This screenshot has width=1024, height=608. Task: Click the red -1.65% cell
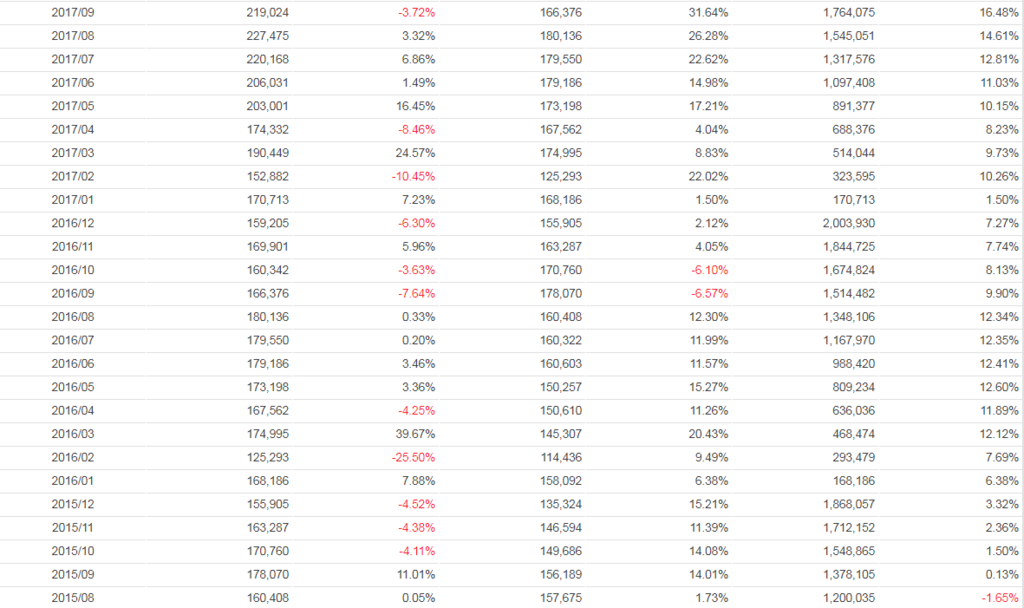1002,599
